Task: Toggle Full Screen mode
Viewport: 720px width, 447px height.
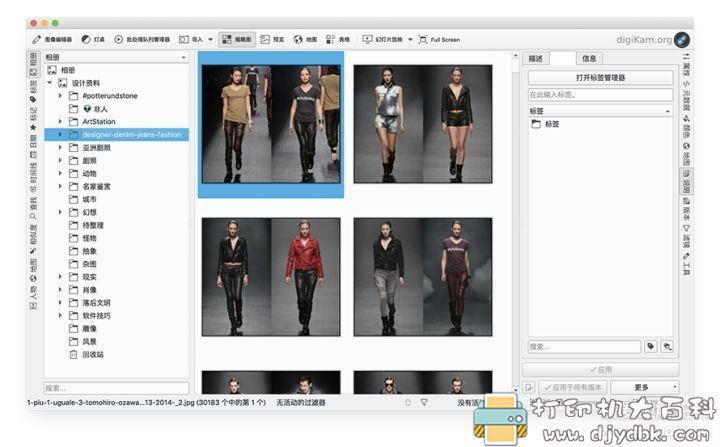Action: [439, 40]
